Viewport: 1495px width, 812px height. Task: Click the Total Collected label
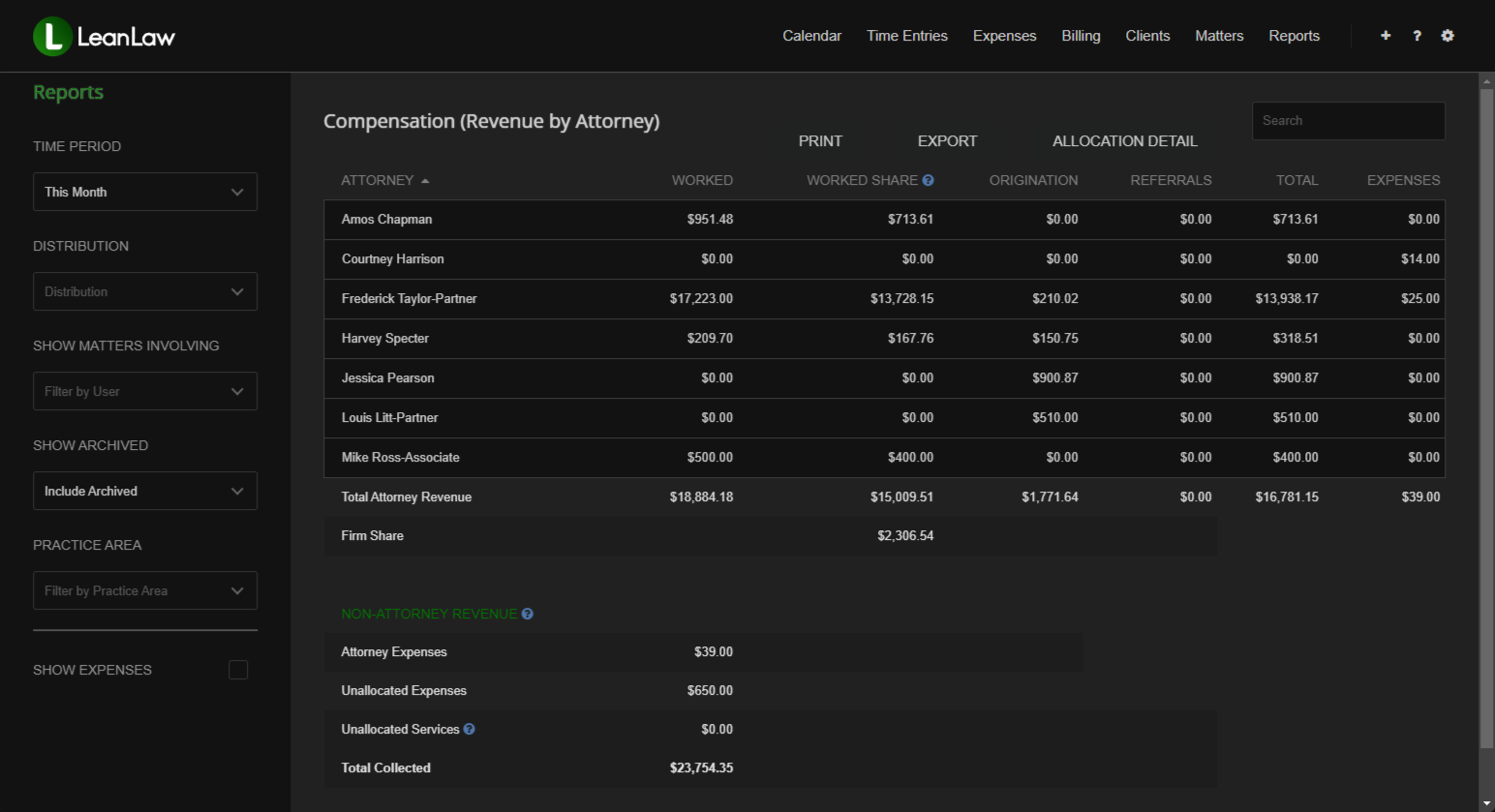[385, 767]
